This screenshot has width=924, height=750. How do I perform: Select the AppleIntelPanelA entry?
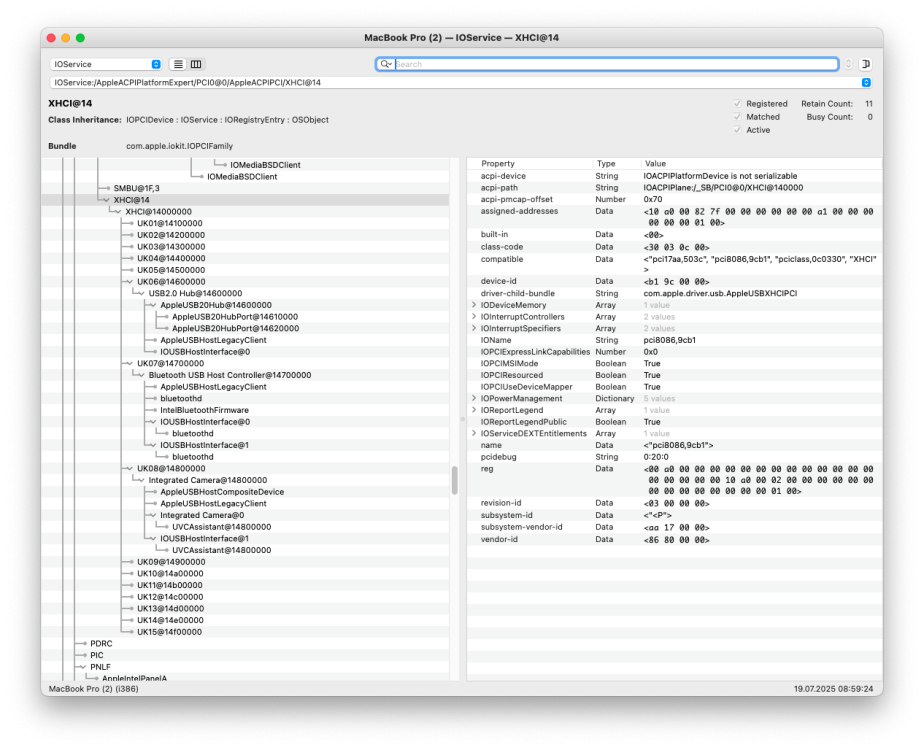click(x=134, y=678)
